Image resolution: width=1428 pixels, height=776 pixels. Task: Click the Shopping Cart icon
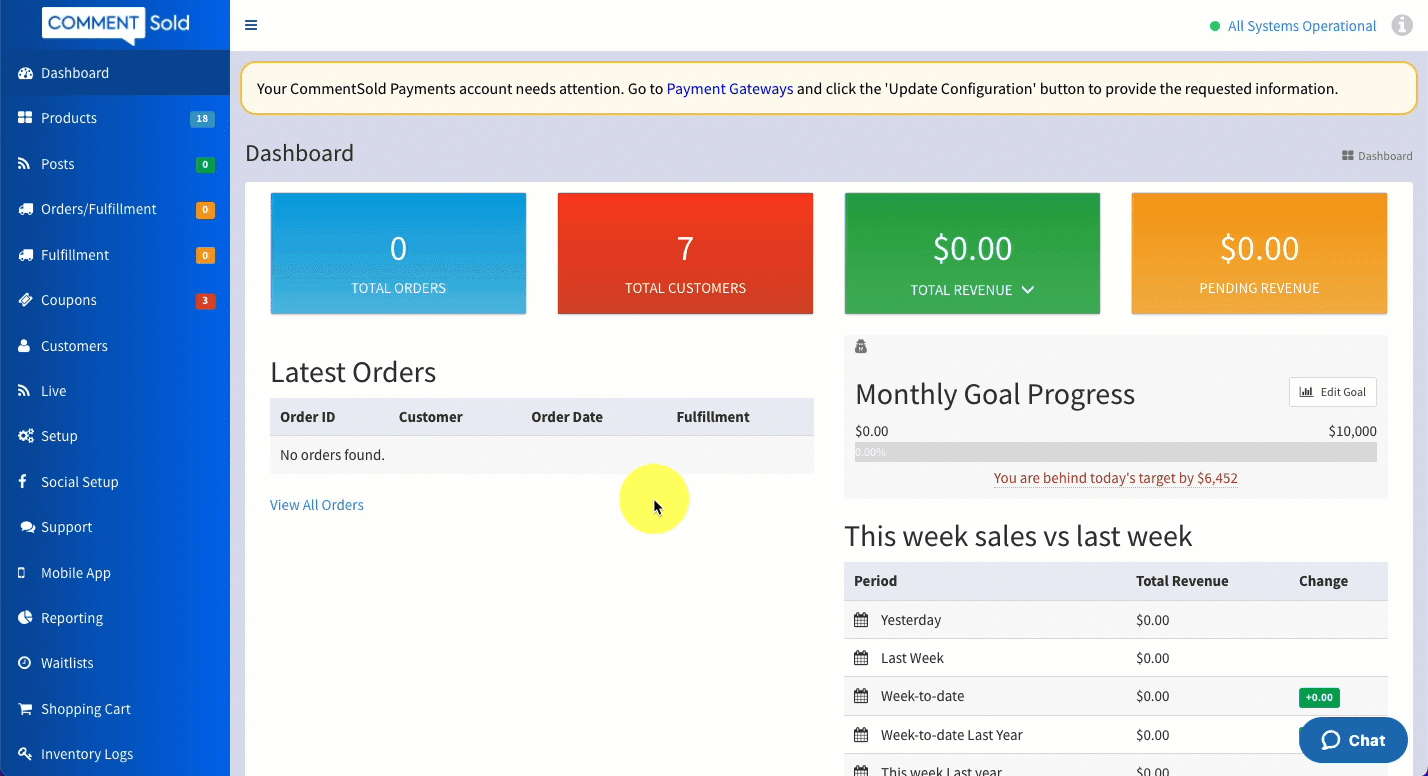(x=25, y=709)
